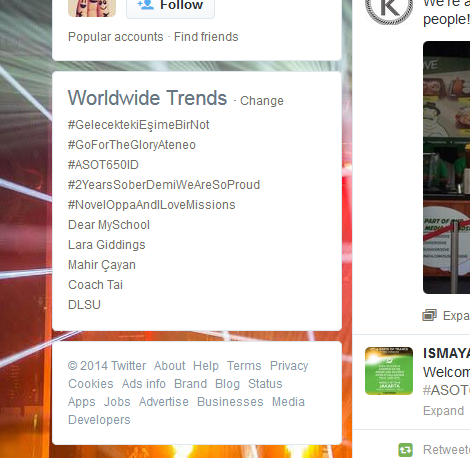Open trend #GoForTheGloryAteneo
The image size is (470, 458).
click(132, 145)
